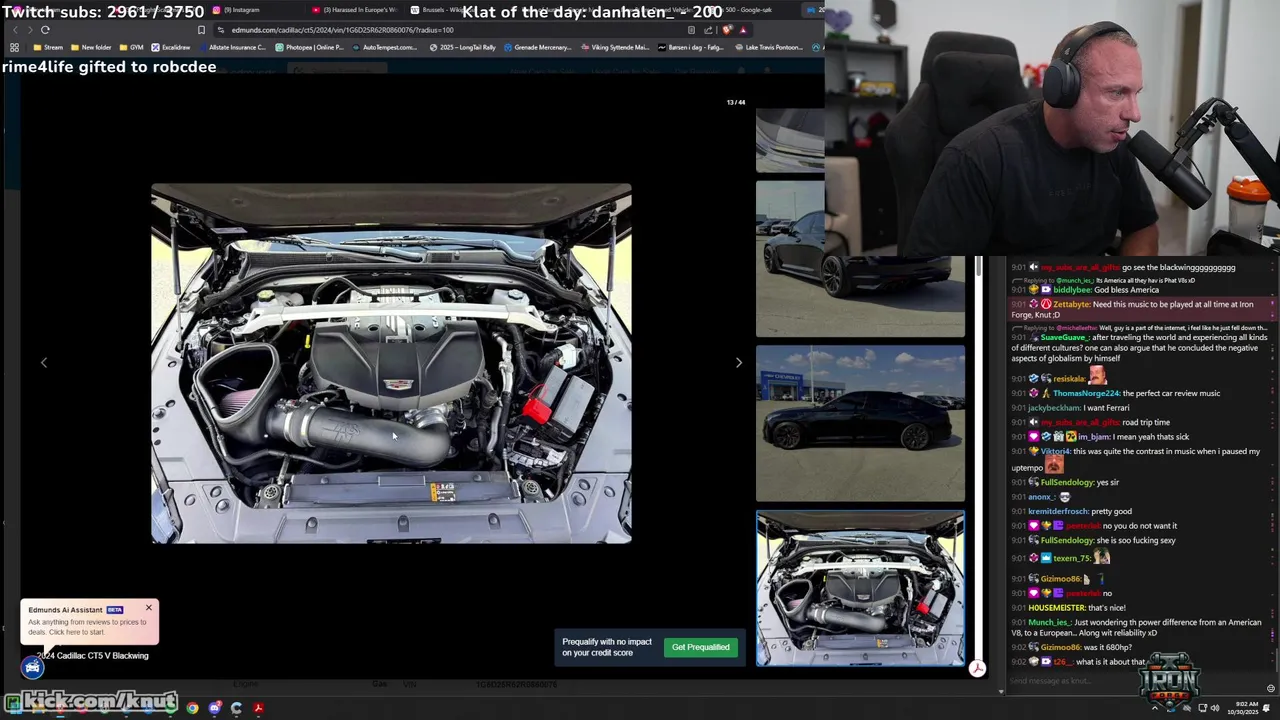Select the side profile black car thumbnail
Image resolution: width=1280 pixels, height=720 pixels.
(x=860, y=423)
